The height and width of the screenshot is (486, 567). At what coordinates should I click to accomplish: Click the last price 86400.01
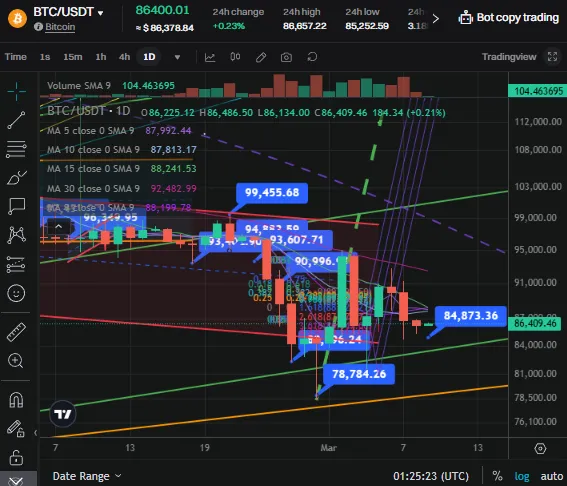click(162, 10)
